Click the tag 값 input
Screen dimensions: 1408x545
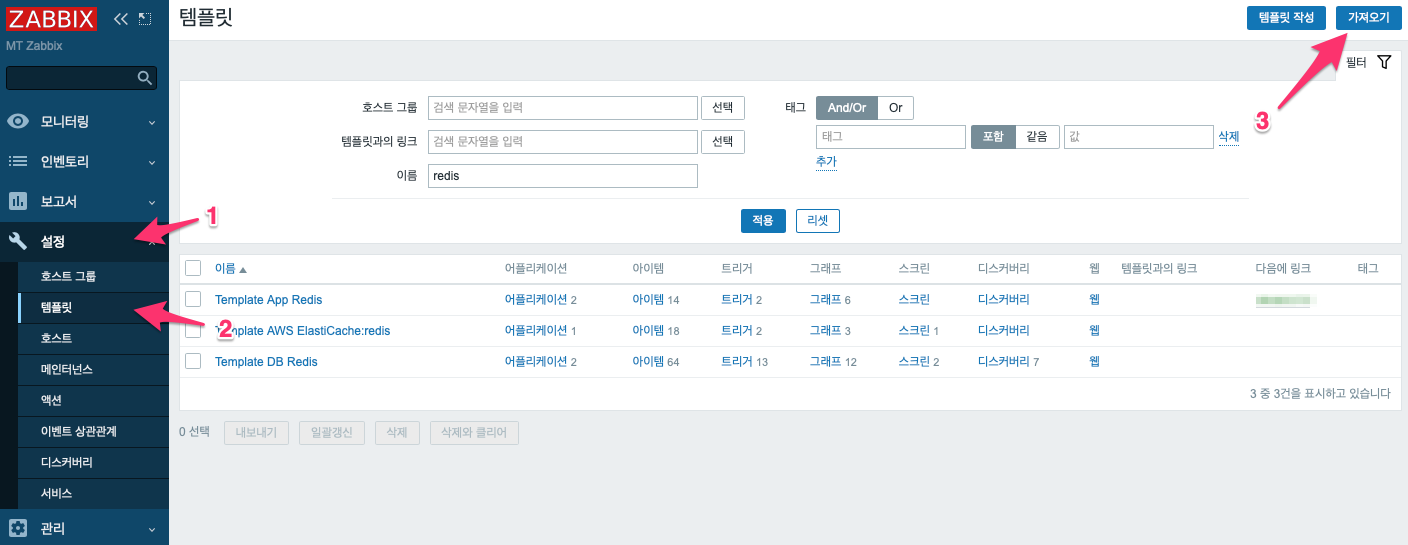point(1138,137)
